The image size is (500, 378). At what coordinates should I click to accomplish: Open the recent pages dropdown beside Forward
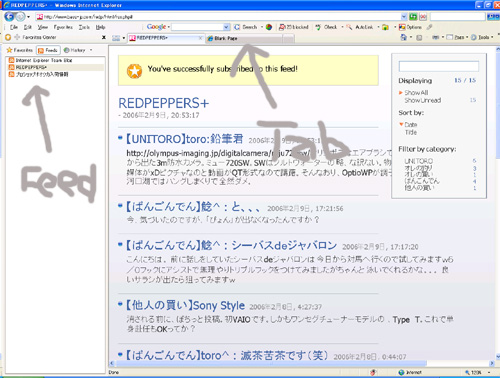click(28, 17)
